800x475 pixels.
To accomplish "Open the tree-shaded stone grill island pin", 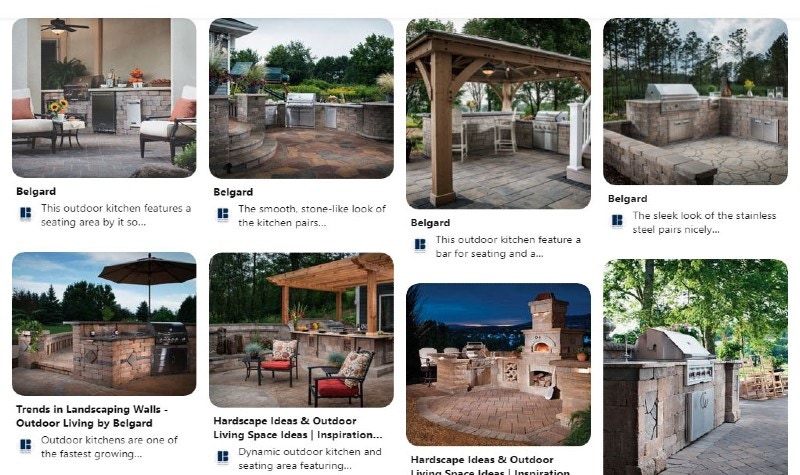I will (x=695, y=367).
